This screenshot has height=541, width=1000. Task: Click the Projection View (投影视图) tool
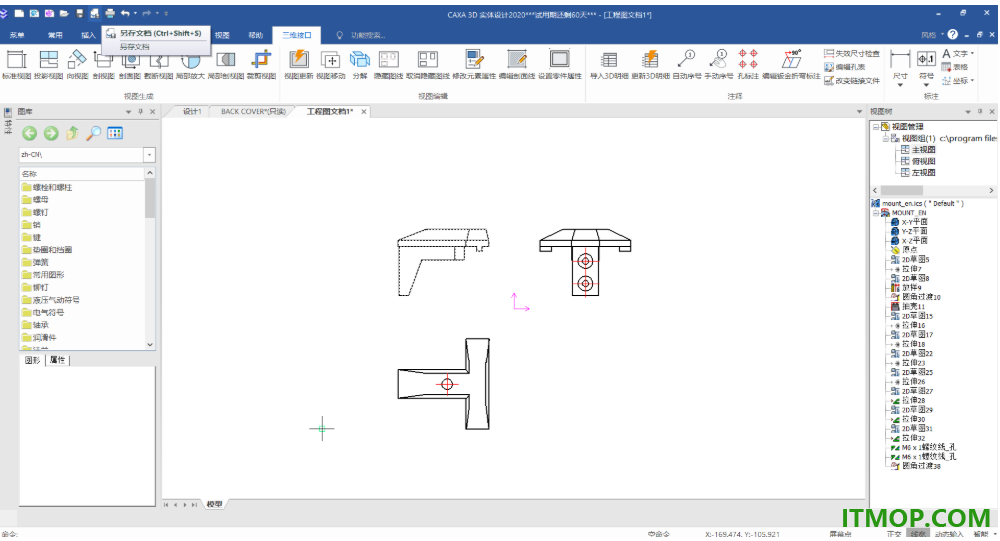coord(48,65)
